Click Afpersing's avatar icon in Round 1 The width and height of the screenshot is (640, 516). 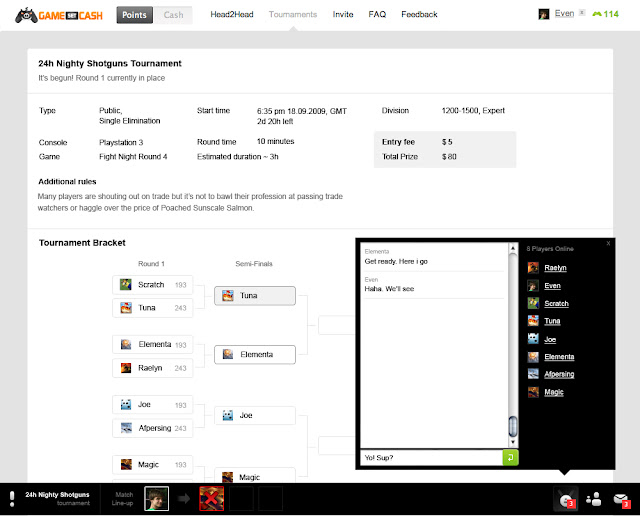coord(126,428)
